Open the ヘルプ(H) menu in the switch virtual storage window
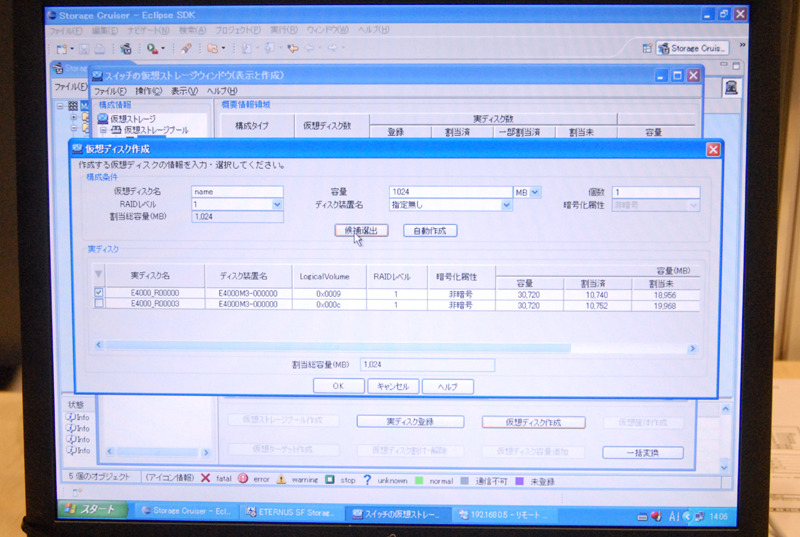 [x=222, y=91]
